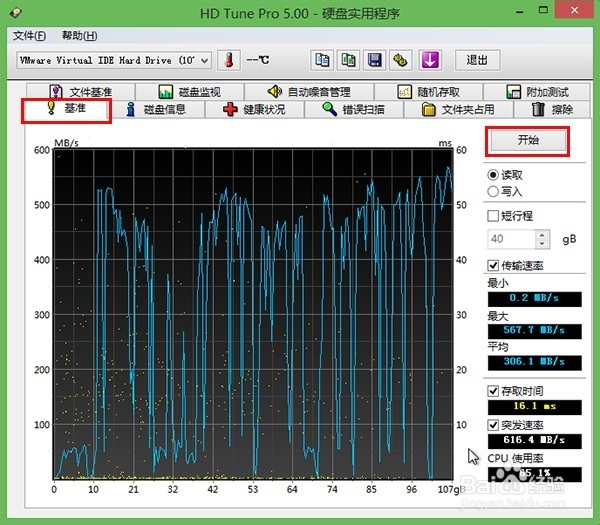Viewport: 600px width, 525px height.
Task: Click the 306.1 MB/s average value
Action: tap(535, 362)
